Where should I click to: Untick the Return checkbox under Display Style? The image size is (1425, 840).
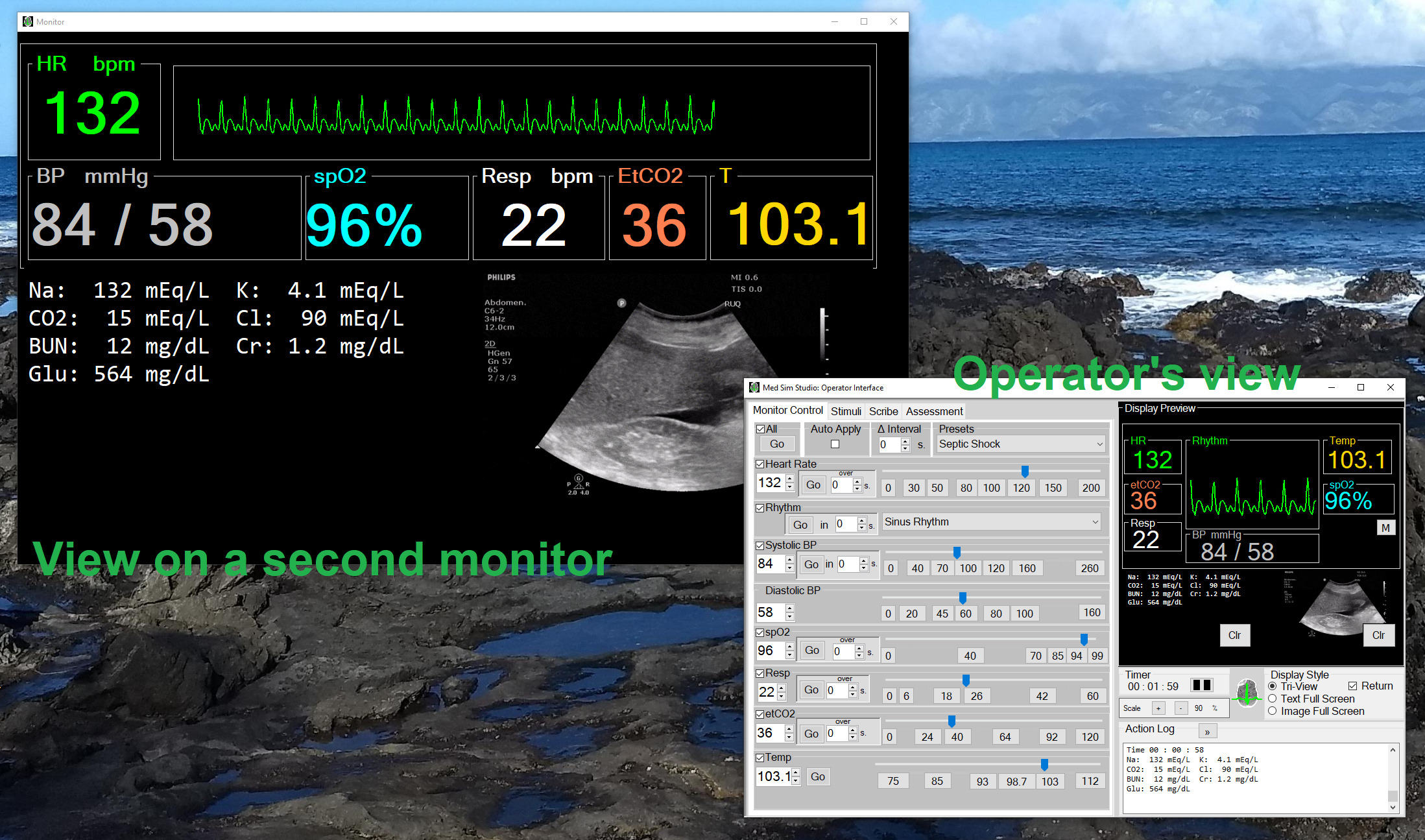point(1353,686)
